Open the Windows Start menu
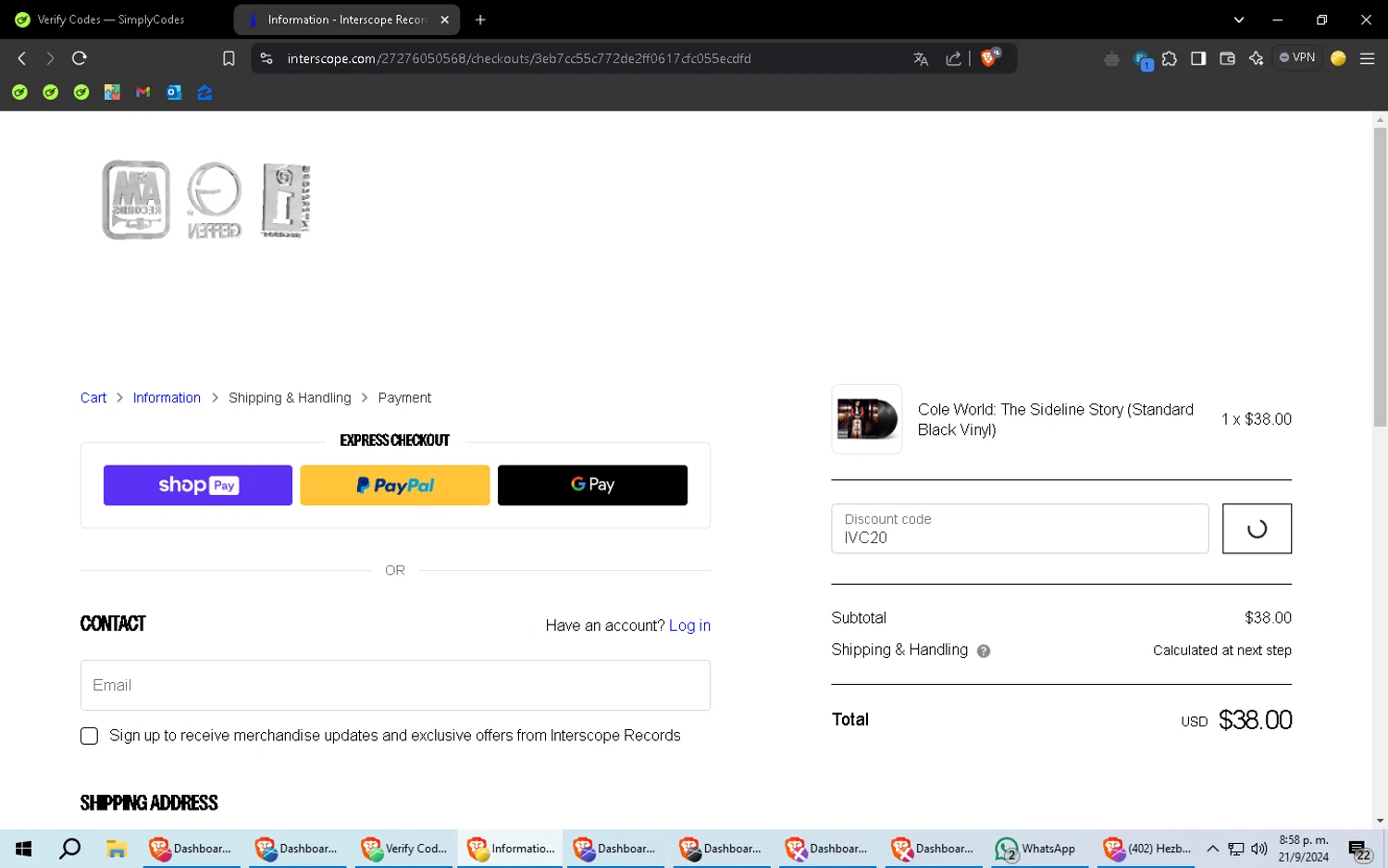 coord(23,849)
